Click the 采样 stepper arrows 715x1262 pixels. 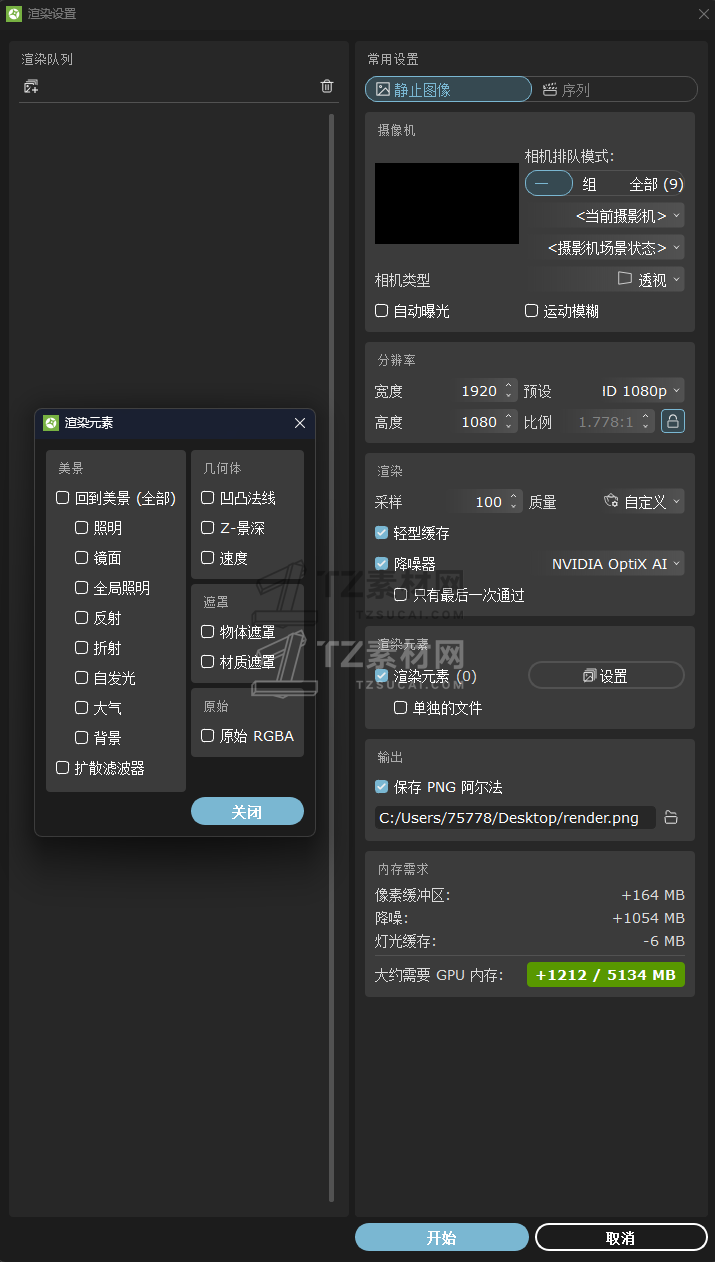click(514, 502)
